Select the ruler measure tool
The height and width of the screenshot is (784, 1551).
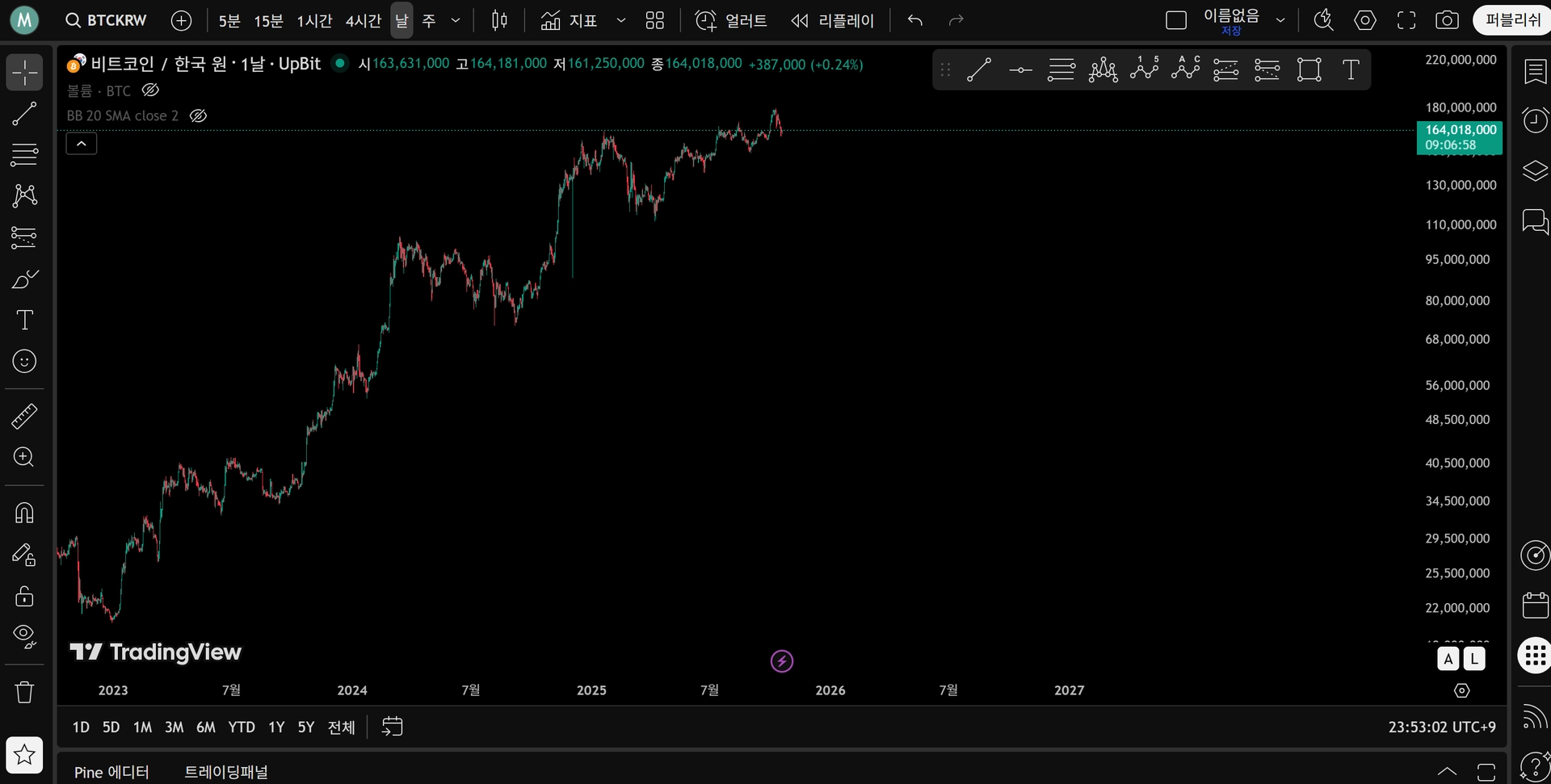click(24, 416)
